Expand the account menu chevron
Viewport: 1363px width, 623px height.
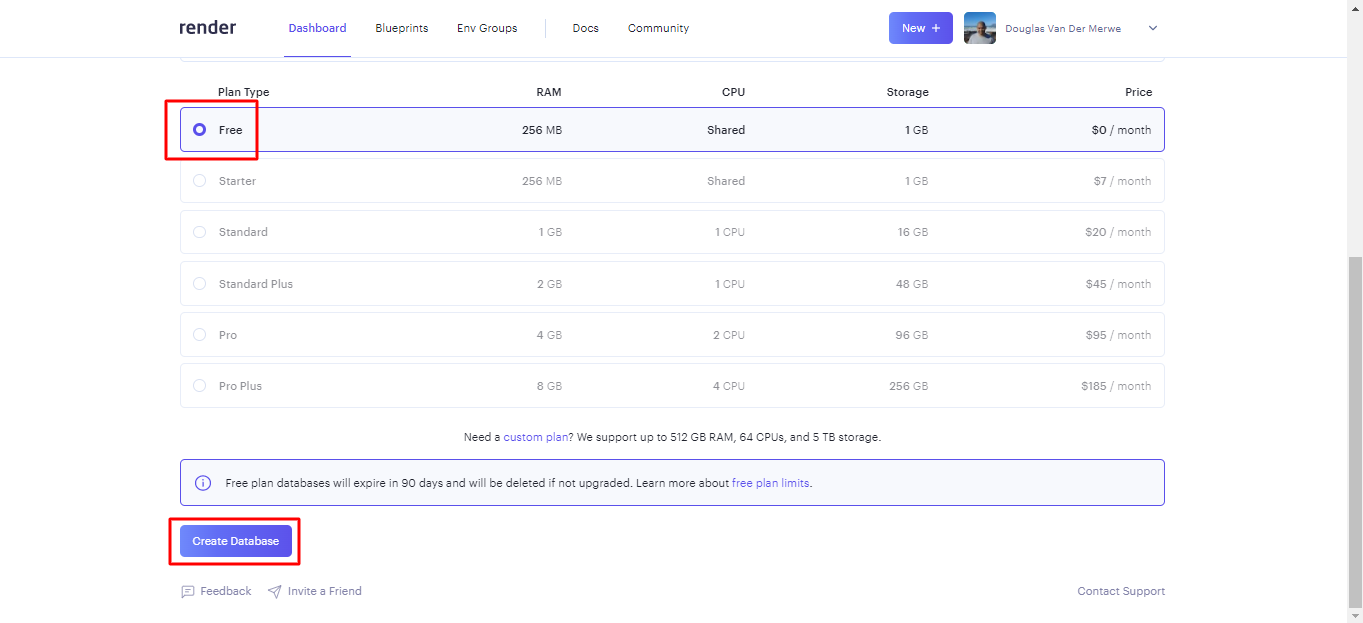[x=1152, y=28]
